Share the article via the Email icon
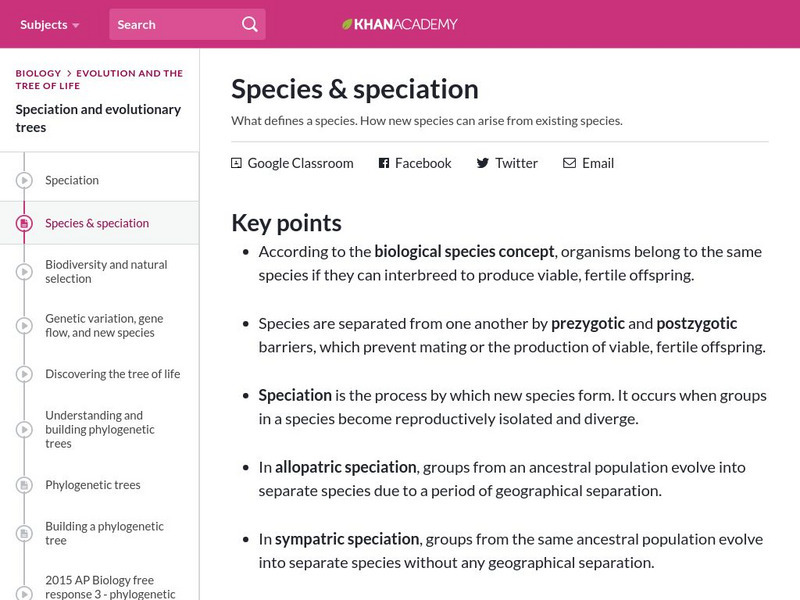800x600 pixels. [569, 162]
